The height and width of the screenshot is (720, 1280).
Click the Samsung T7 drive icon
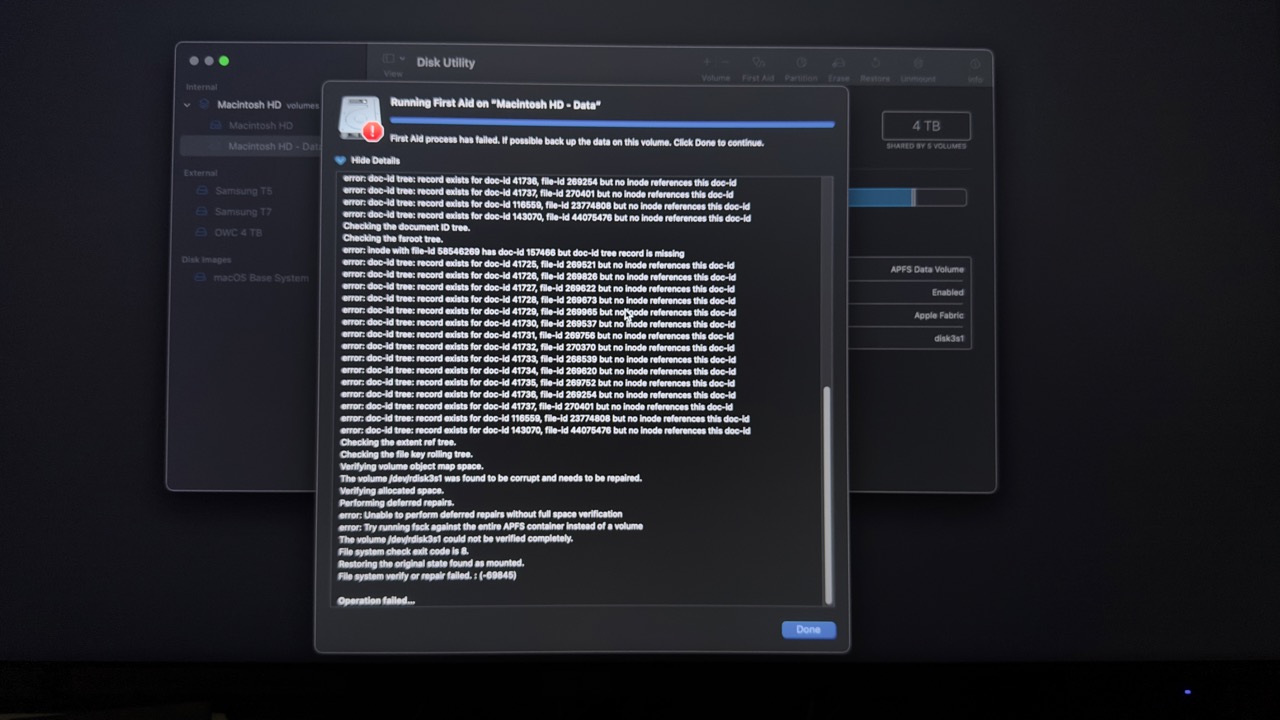(201, 212)
